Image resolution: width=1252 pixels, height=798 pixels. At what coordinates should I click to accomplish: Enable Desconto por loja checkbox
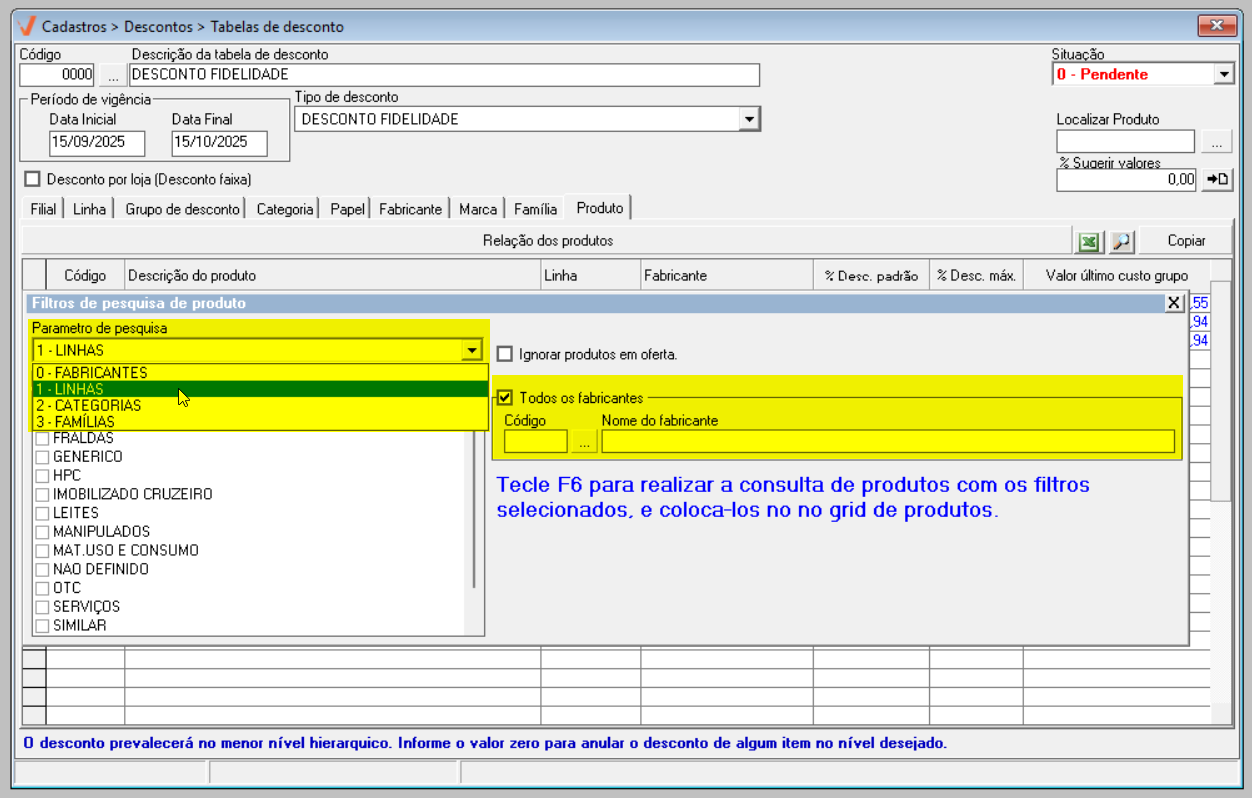pyautogui.click(x=33, y=179)
